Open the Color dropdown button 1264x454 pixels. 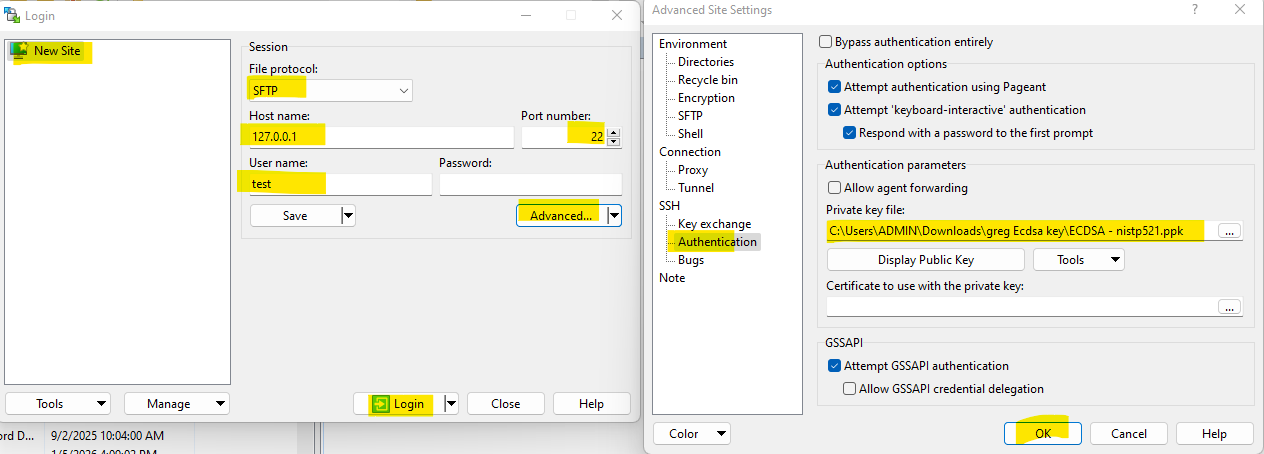point(691,434)
